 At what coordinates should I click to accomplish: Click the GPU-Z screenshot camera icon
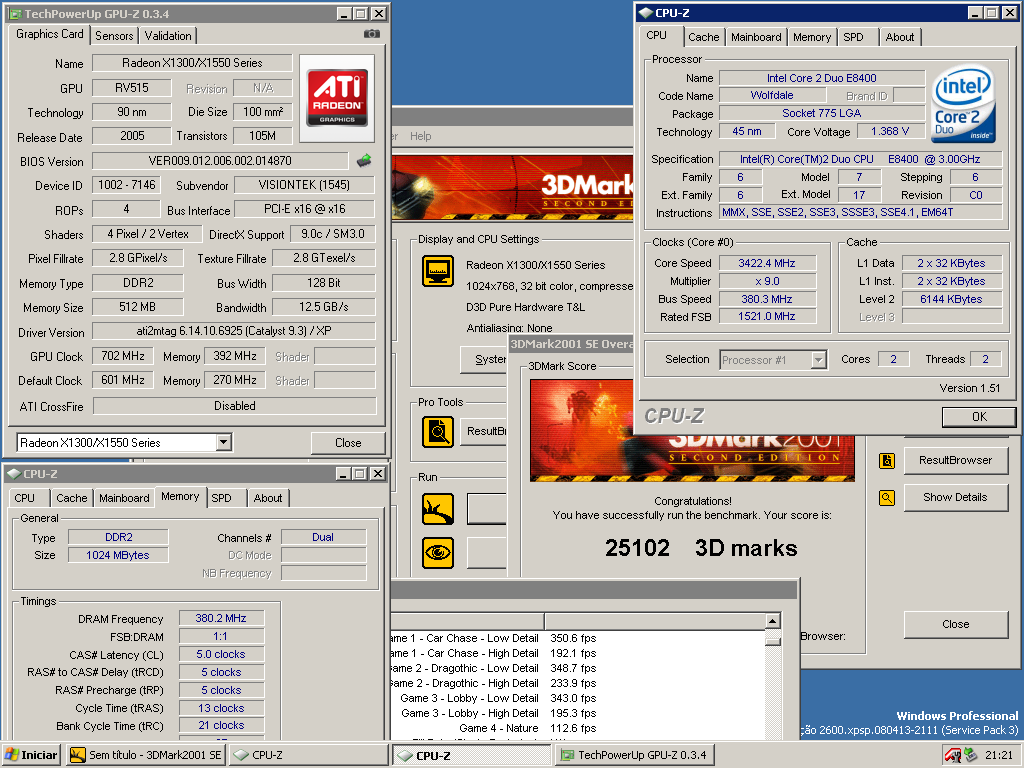(372, 34)
